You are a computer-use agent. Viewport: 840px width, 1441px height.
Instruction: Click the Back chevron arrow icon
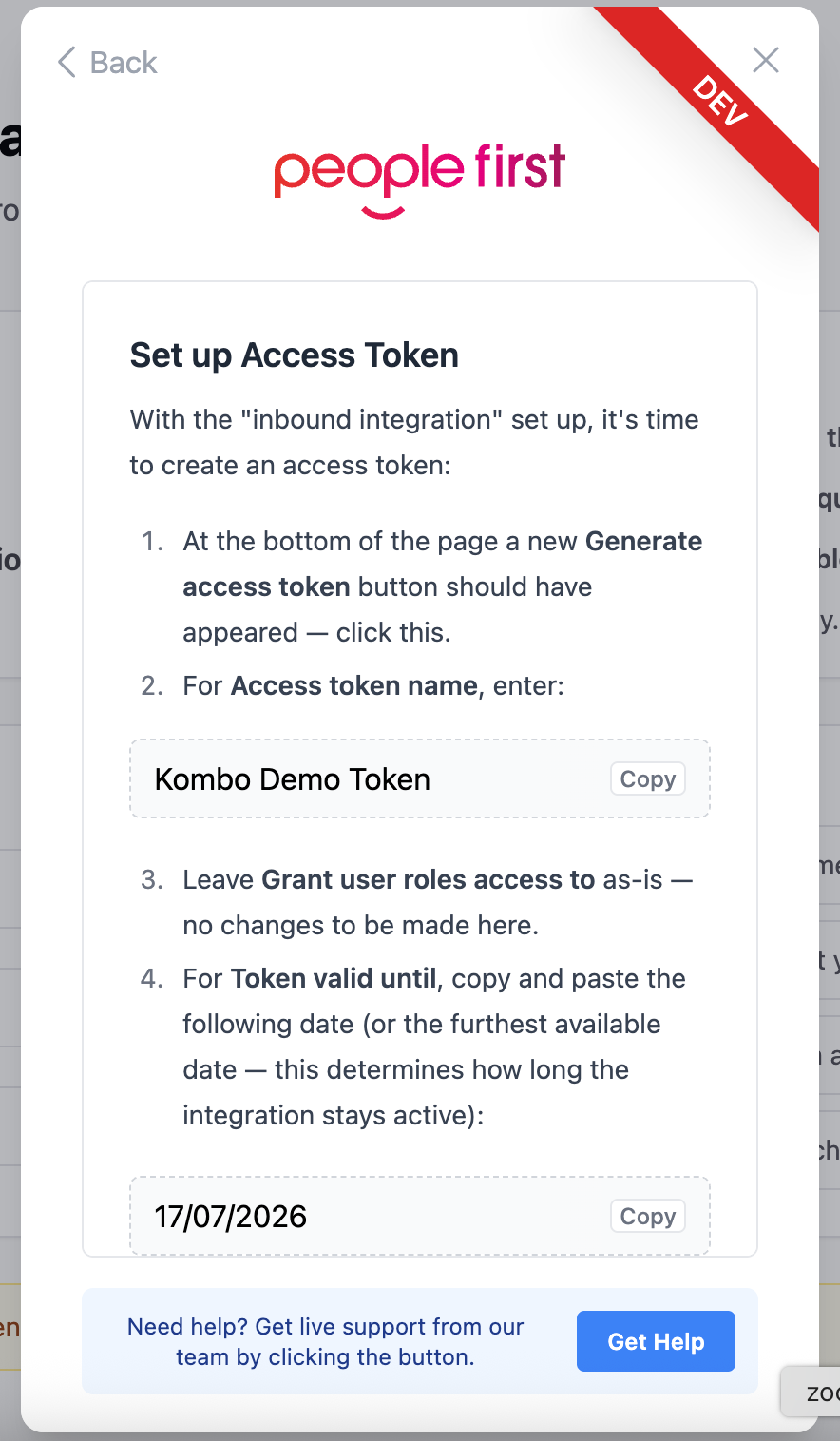[x=67, y=63]
